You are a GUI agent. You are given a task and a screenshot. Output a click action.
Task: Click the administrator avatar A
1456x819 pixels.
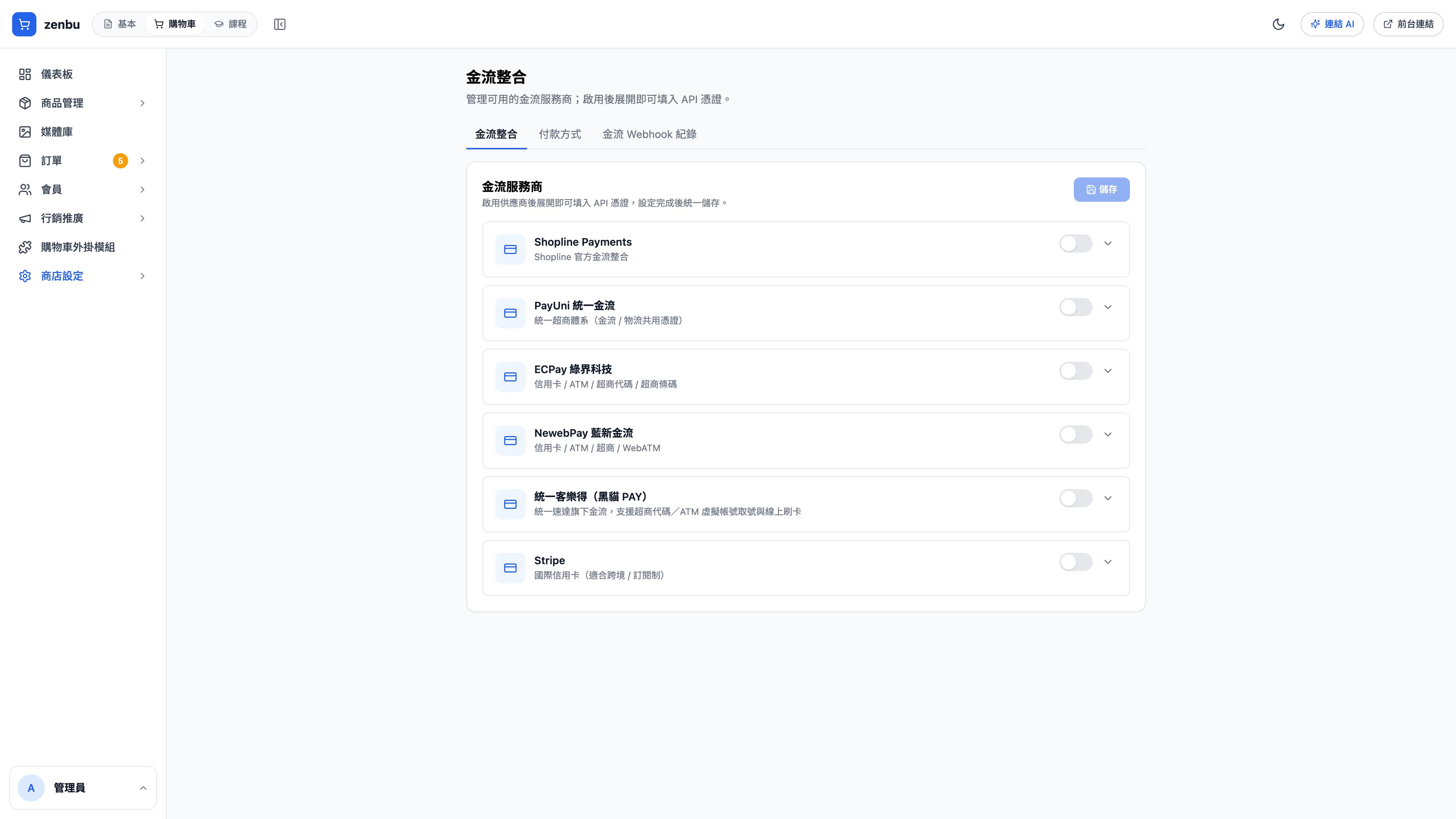pos(31,788)
